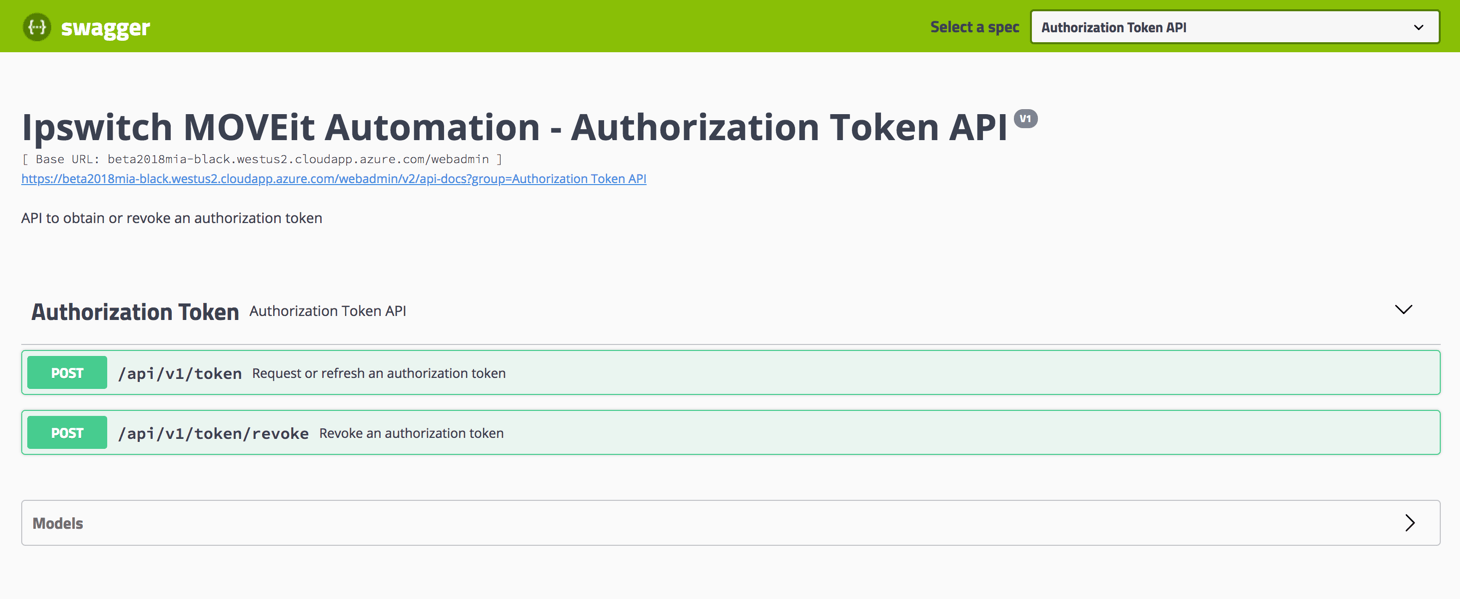Click POST badge for /api/v1/token/revoke
The image size is (1460, 599).
67,433
